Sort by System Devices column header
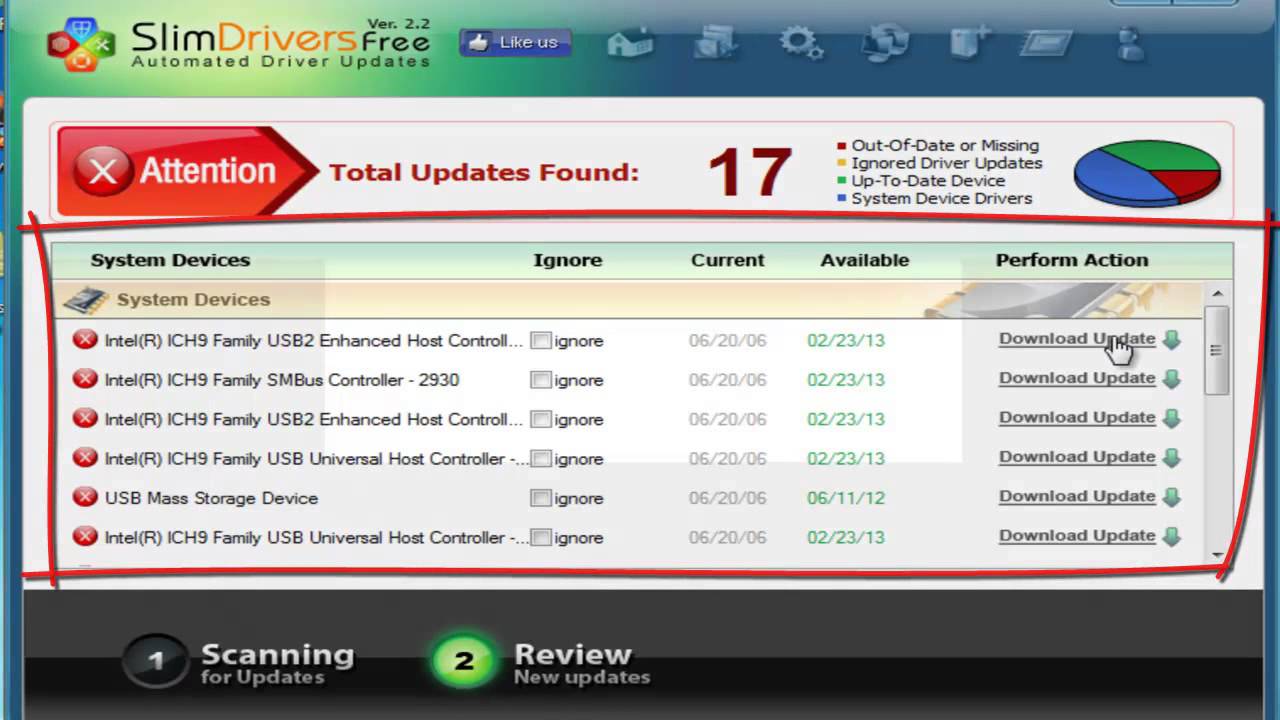Image resolution: width=1280 pixels, height=720 pixels. (x=170, y=260)
